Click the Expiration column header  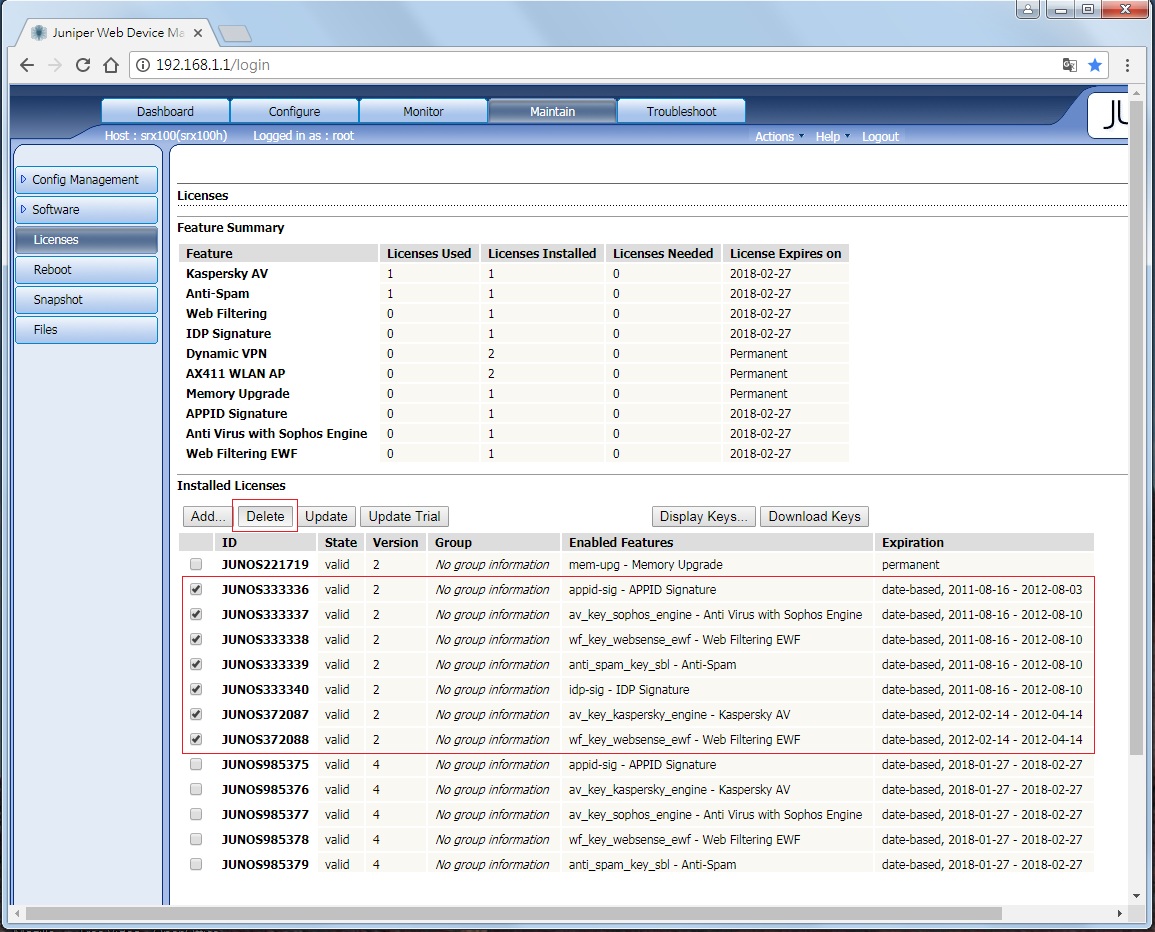984,542
